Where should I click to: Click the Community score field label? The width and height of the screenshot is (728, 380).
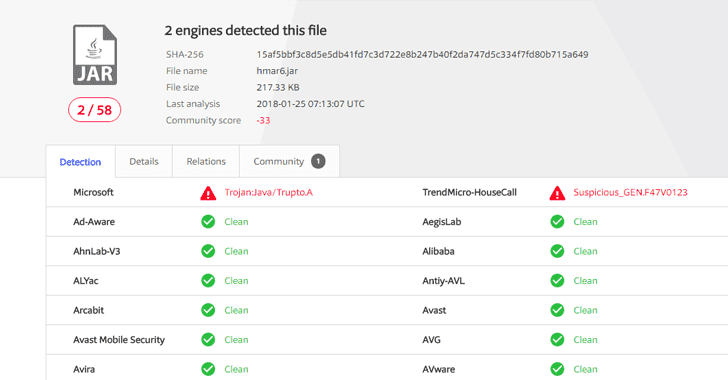tap(203, 120)
